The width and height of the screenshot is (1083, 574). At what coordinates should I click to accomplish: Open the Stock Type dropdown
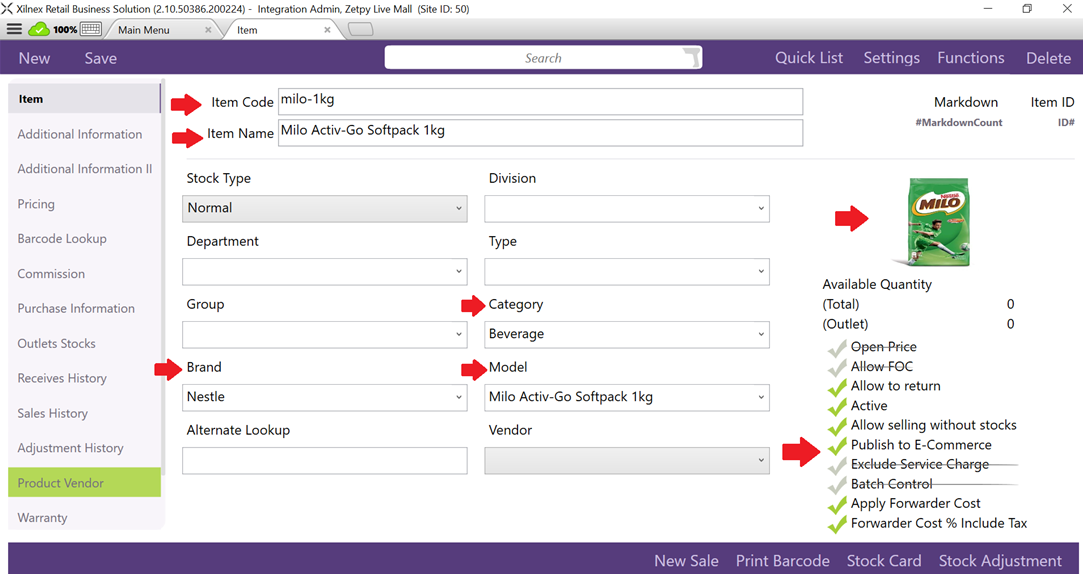pyautogui.click(x=325, y=209)
